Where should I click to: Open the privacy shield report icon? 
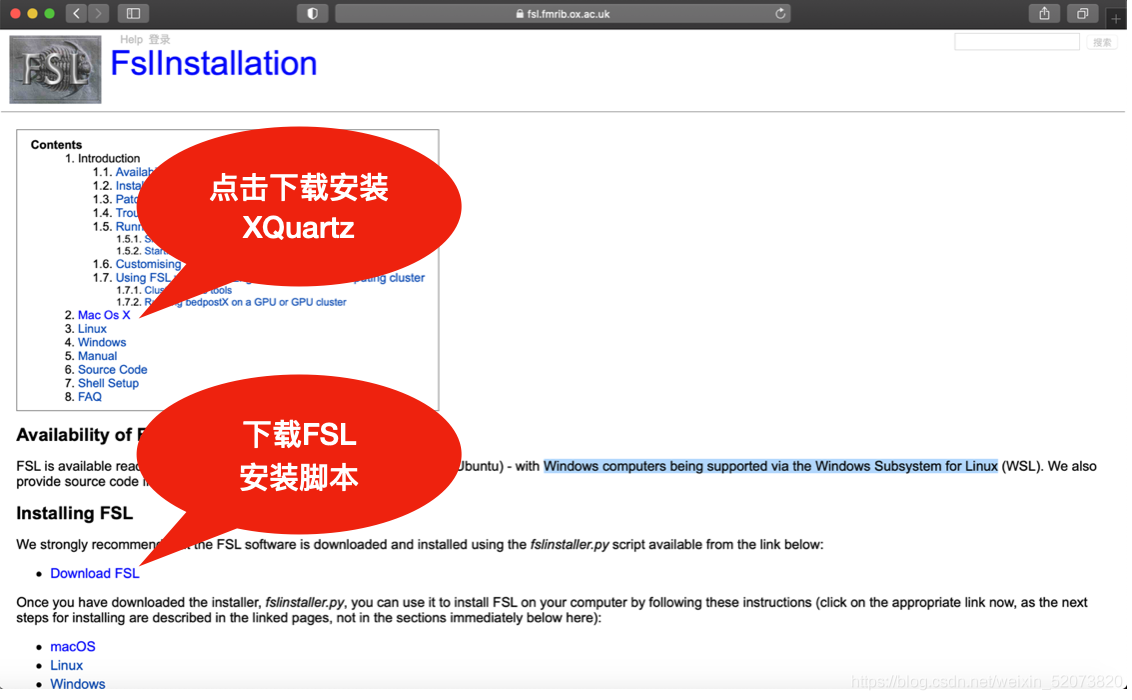pyautogui.click(x=312, y=13)
